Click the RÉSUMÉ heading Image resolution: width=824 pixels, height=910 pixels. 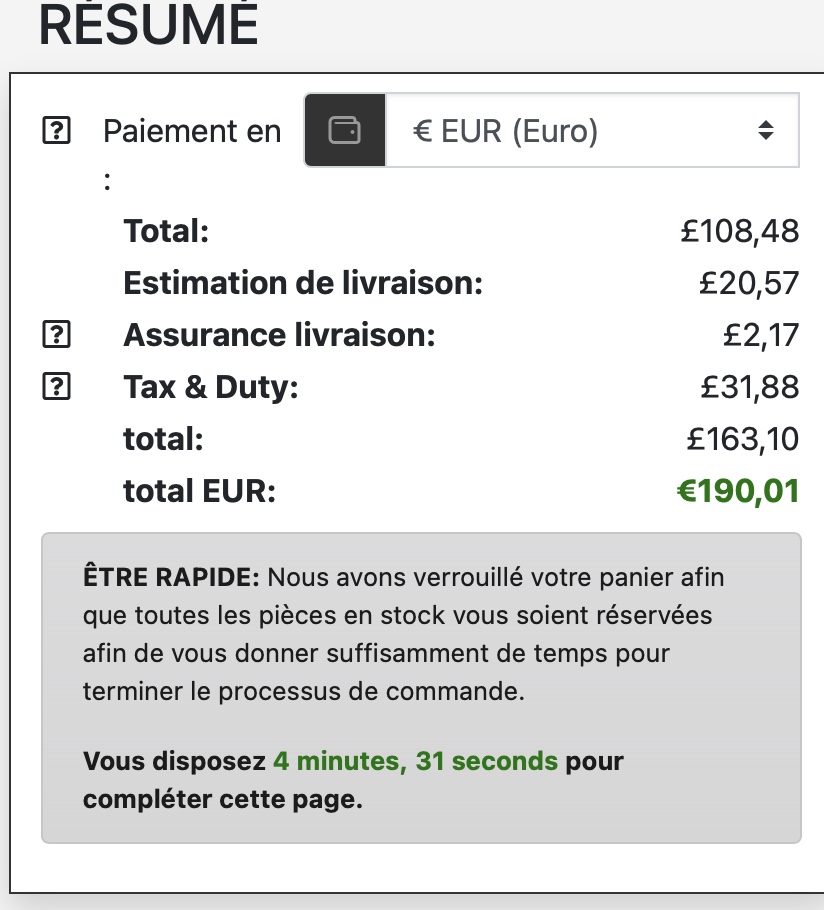point(148,25)
